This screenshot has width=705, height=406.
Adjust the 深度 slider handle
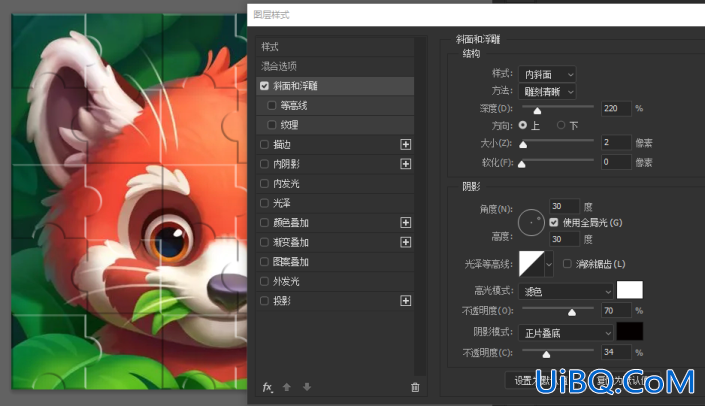[537, 111]
